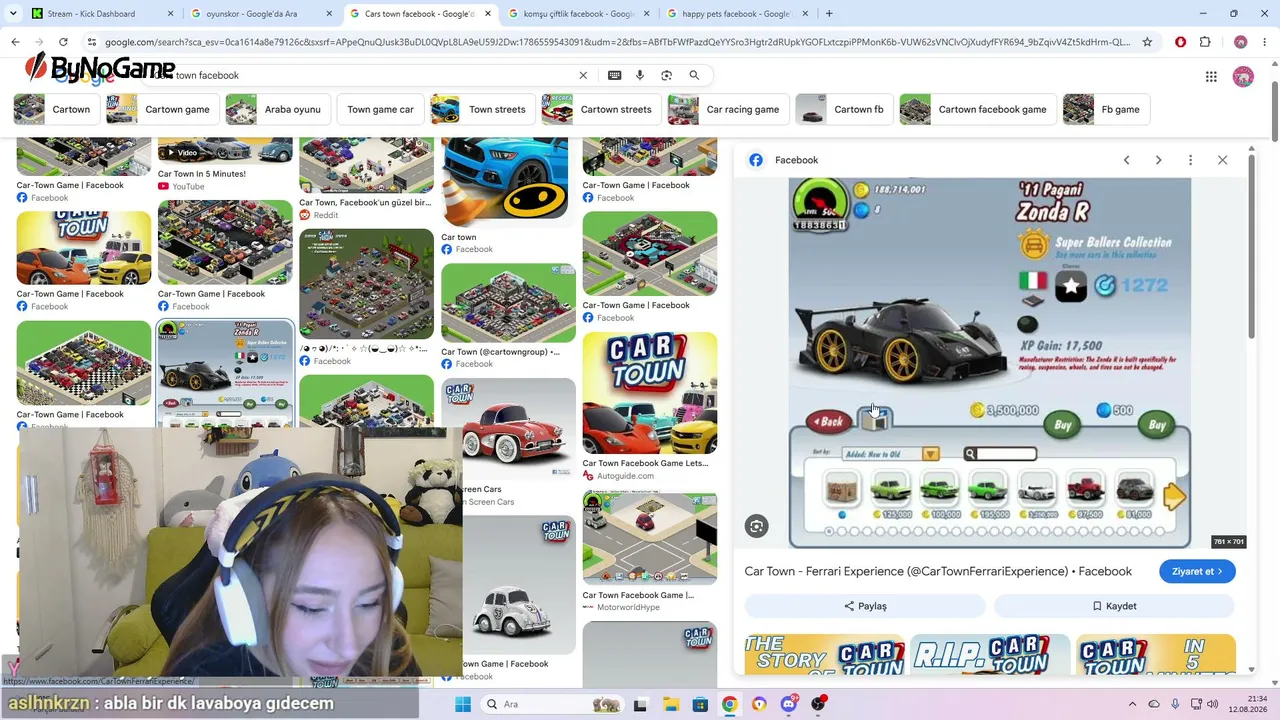Click the taskbar search box labeled Ara

(x=552, y=704)
